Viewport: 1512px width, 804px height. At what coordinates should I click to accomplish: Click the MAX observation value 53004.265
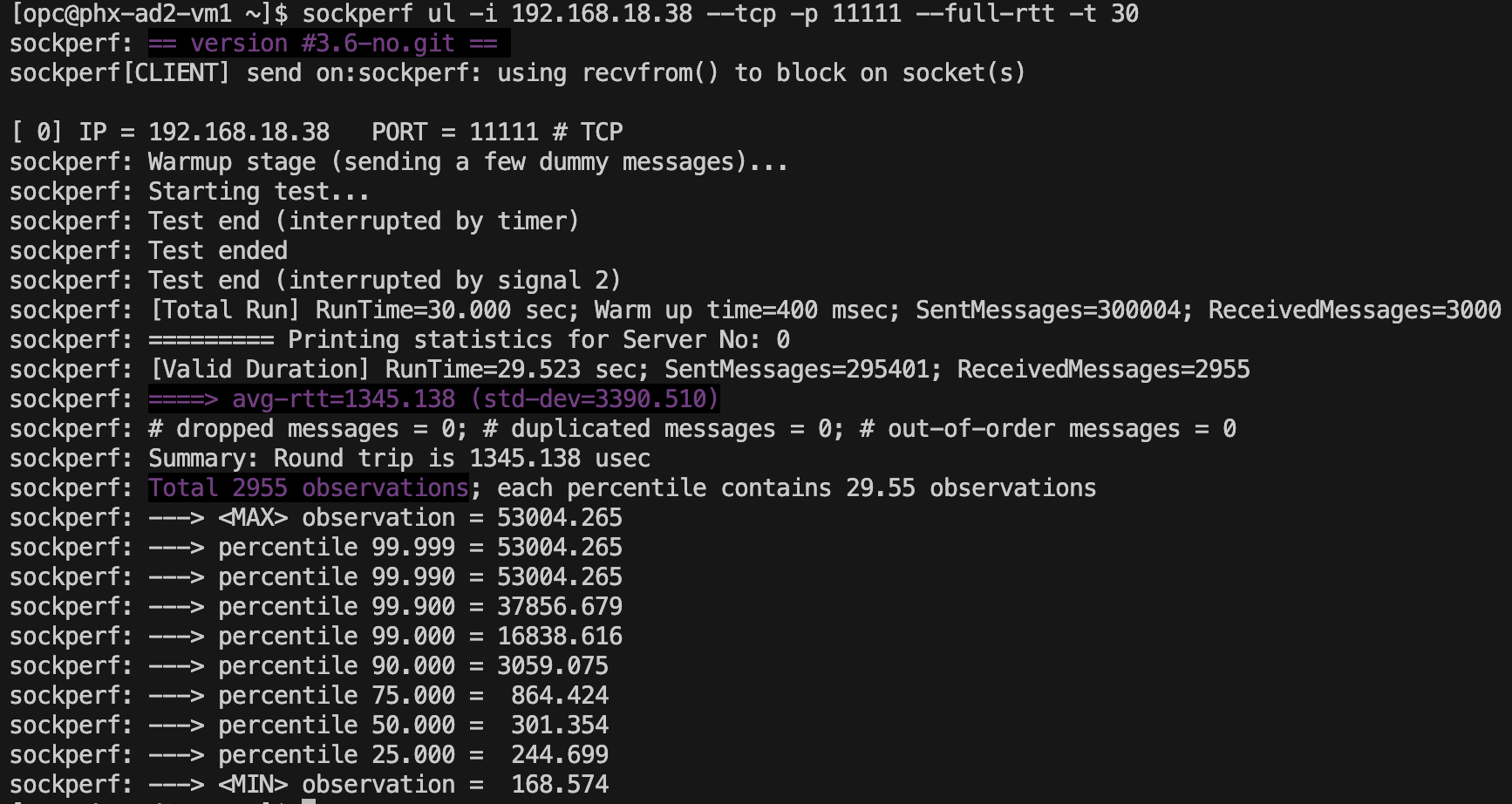(559, 518)
